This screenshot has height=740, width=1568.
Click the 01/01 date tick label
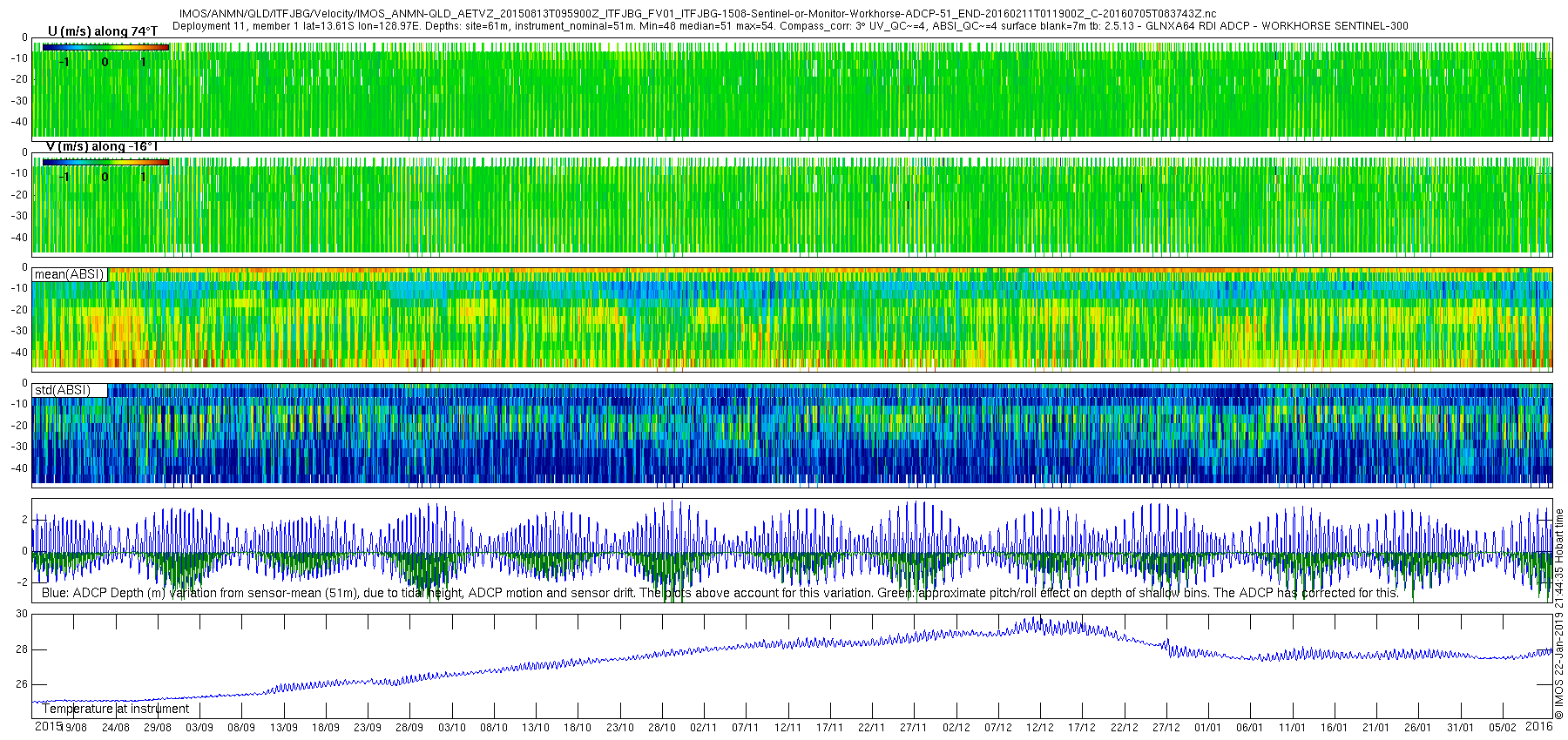1208,728
